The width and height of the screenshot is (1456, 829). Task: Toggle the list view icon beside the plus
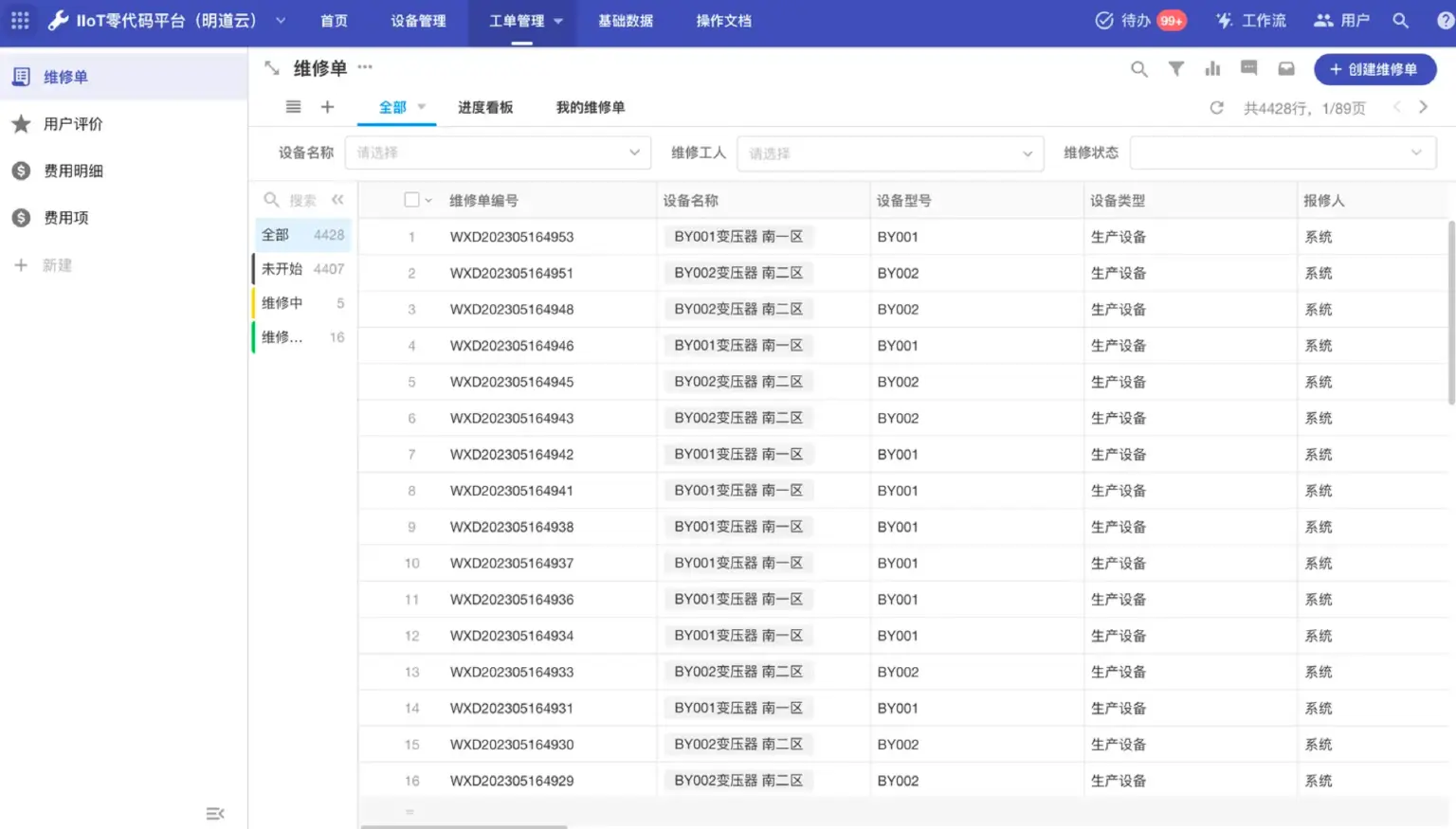tap(293, 107)
